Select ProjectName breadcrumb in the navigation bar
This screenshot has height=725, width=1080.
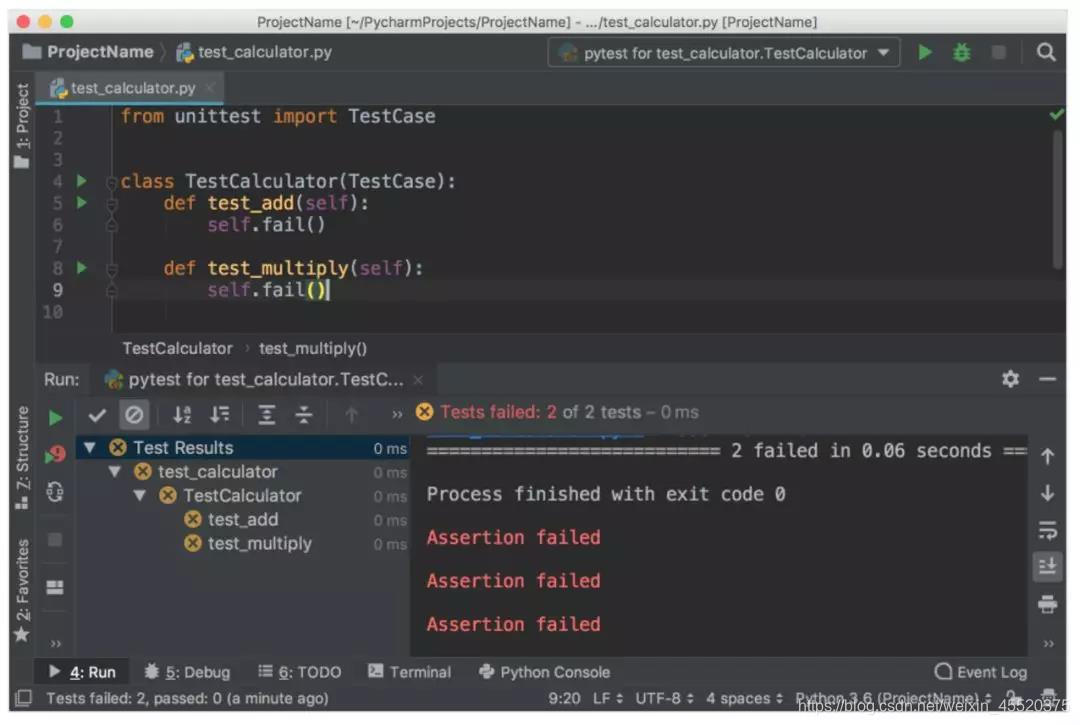(x=88, y=52)
